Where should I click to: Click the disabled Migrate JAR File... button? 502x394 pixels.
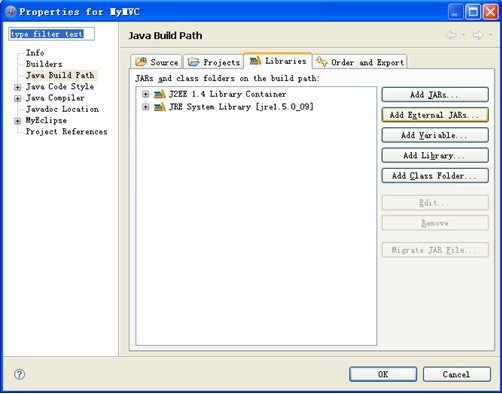pos(435,250)
